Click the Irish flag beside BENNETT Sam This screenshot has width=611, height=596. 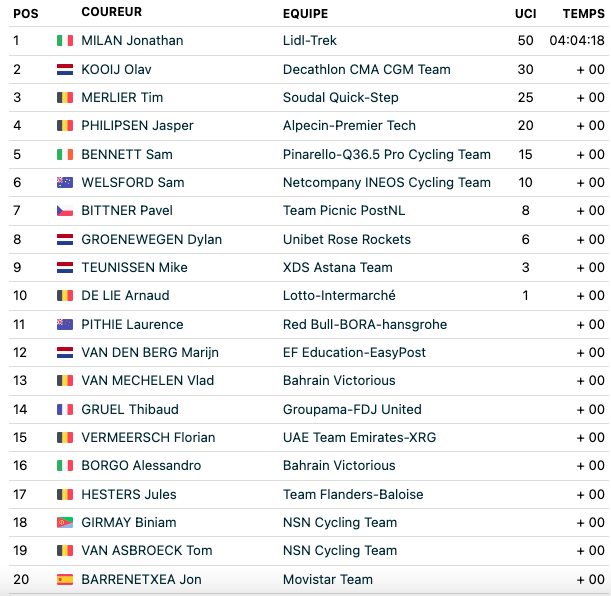click(x=65, y=154)
